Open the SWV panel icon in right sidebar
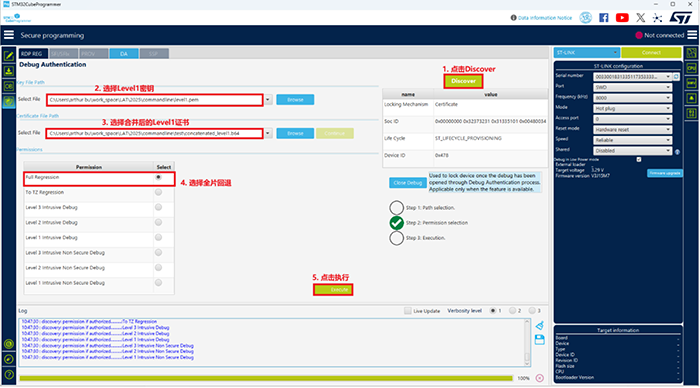Image resolution: width=700 pixels, height=388 pixels. coord(692,83)
